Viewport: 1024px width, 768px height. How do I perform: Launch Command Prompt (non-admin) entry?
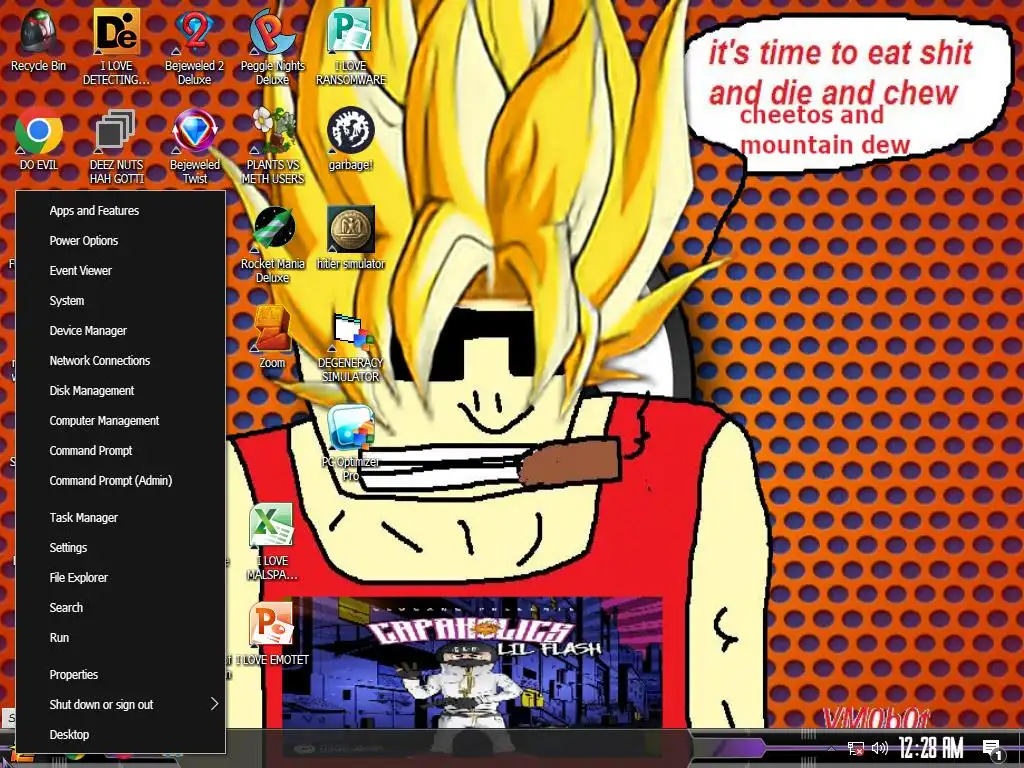(121, 451)
